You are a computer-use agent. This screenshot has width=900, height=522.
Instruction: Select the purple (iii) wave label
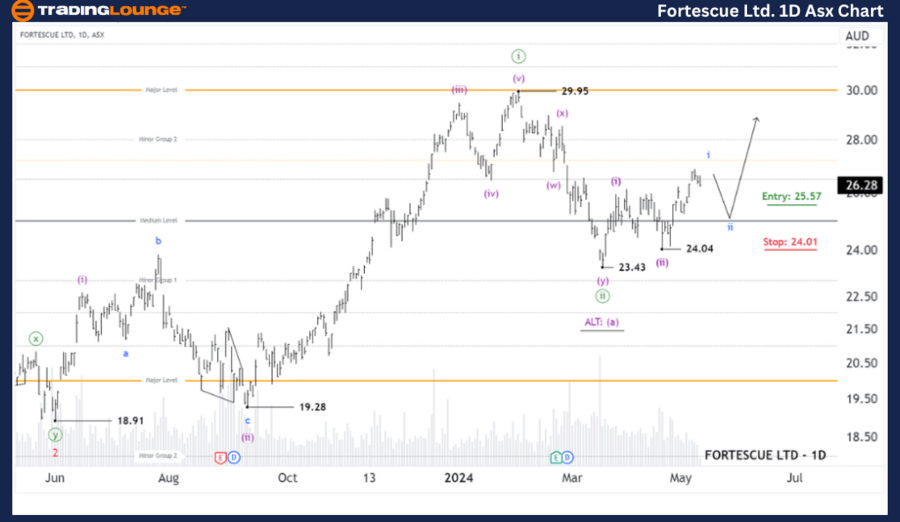click(459, 90)
